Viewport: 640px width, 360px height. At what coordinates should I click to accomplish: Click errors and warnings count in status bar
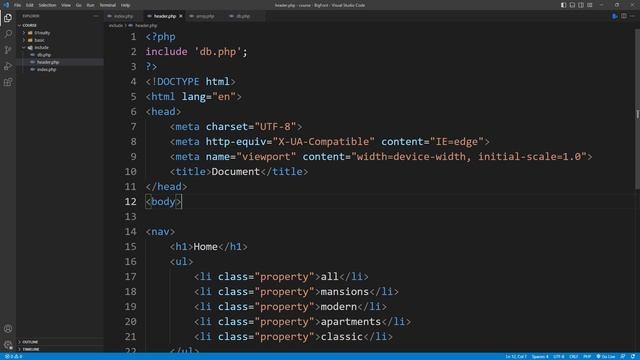pyautogui.click(x=13, y=356)
